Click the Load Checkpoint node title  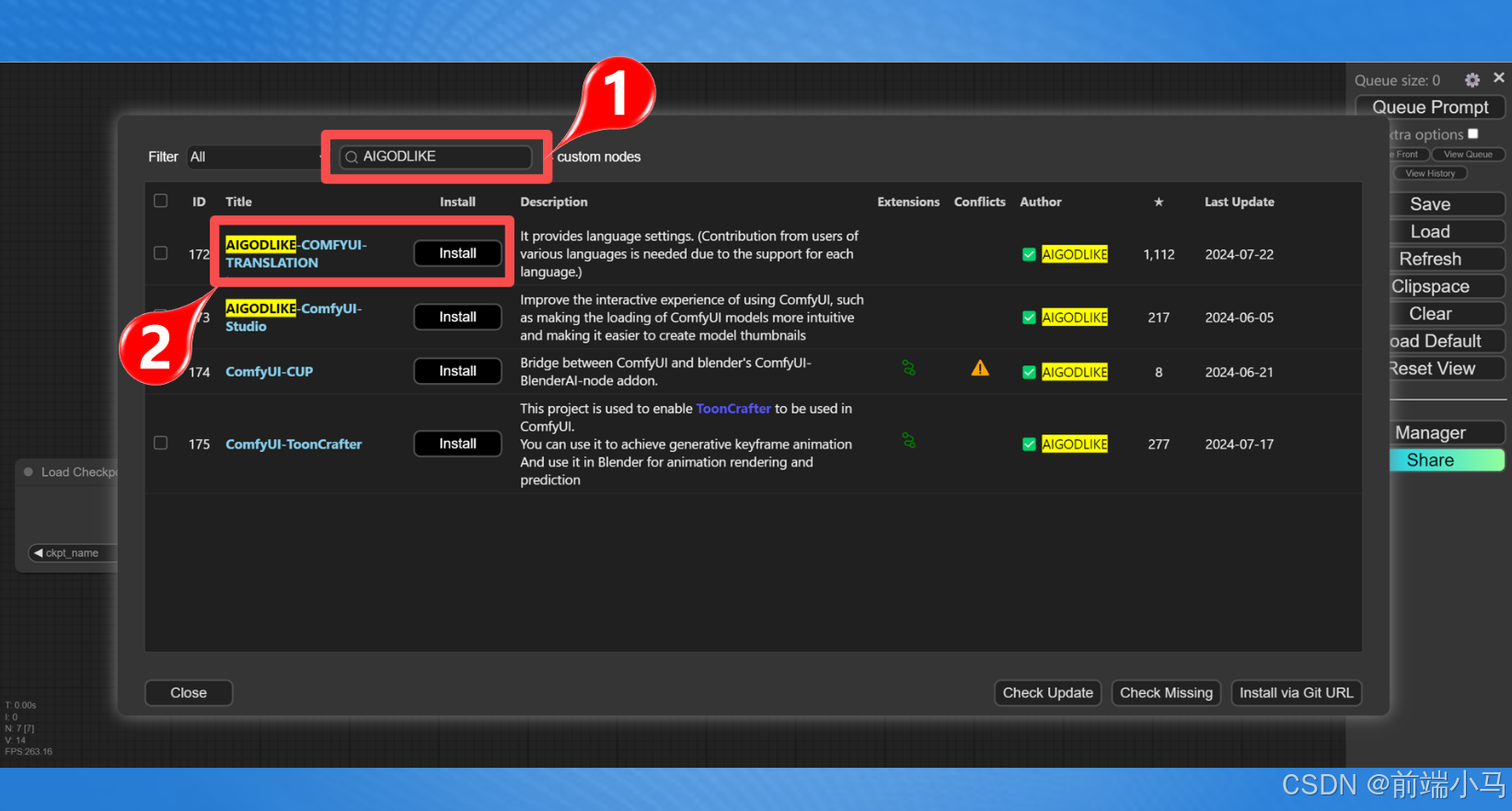coord(79,472)
